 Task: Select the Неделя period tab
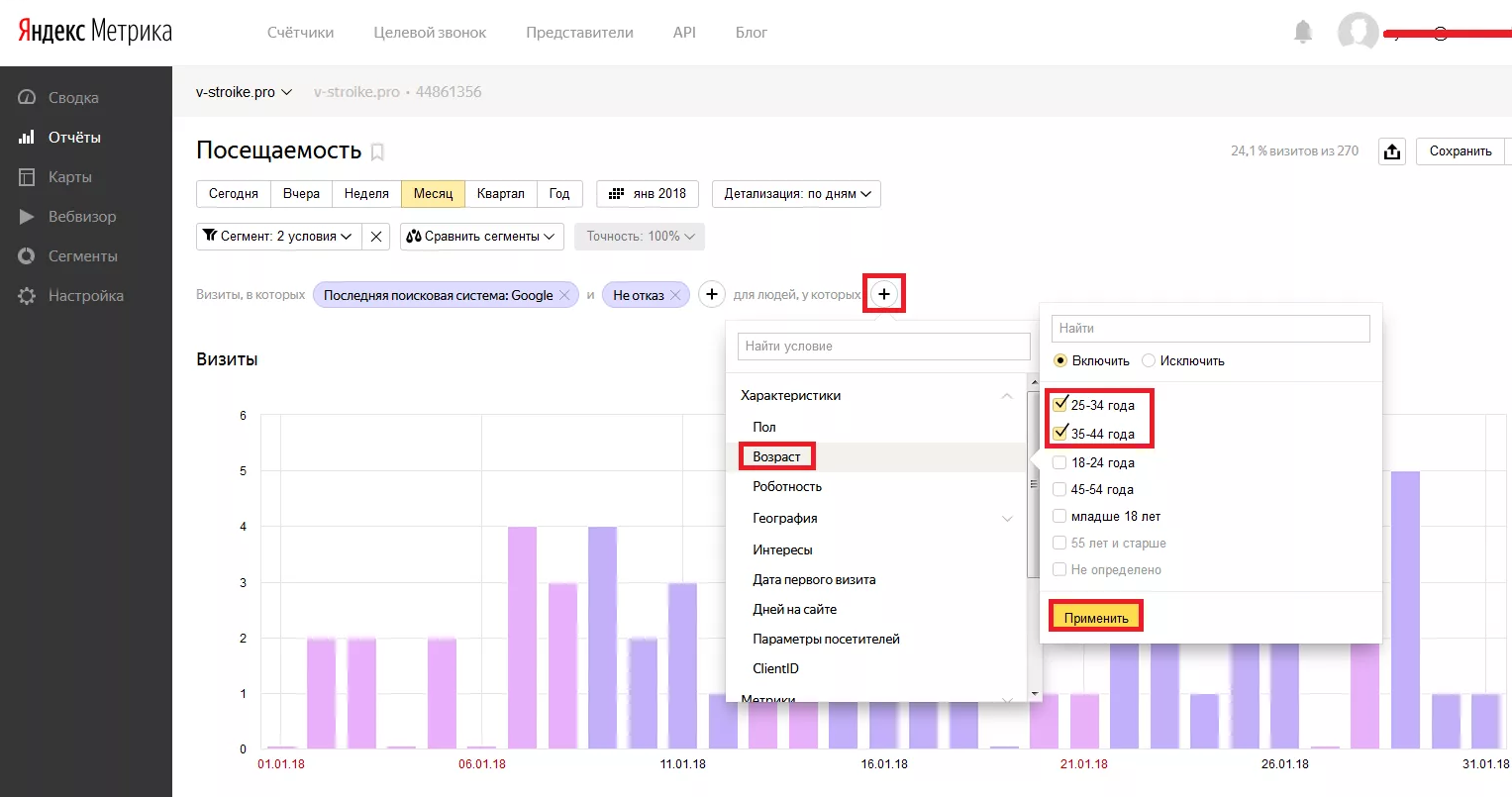[366, 194]
